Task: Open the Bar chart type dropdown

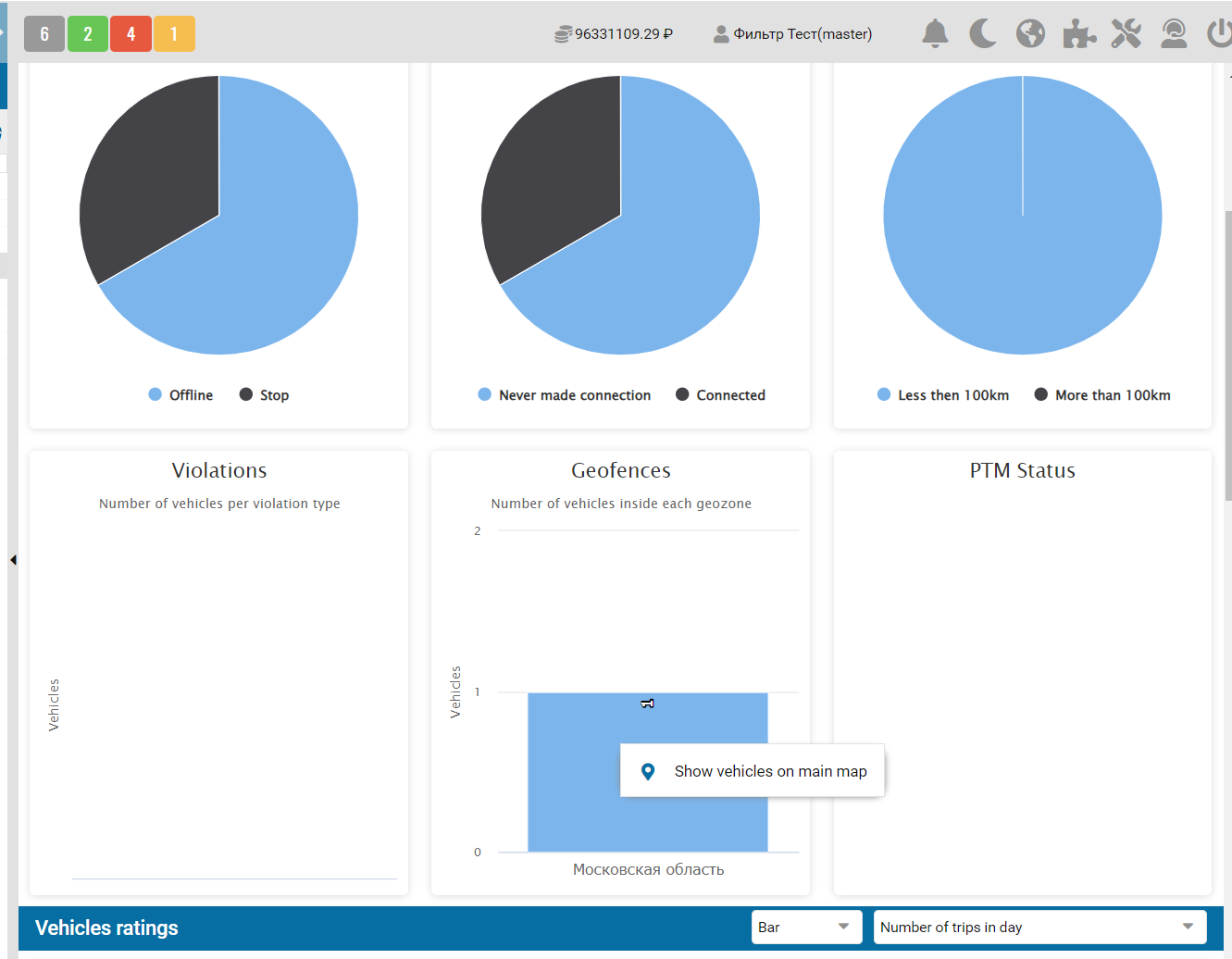Action: click(x=806, y=927)
